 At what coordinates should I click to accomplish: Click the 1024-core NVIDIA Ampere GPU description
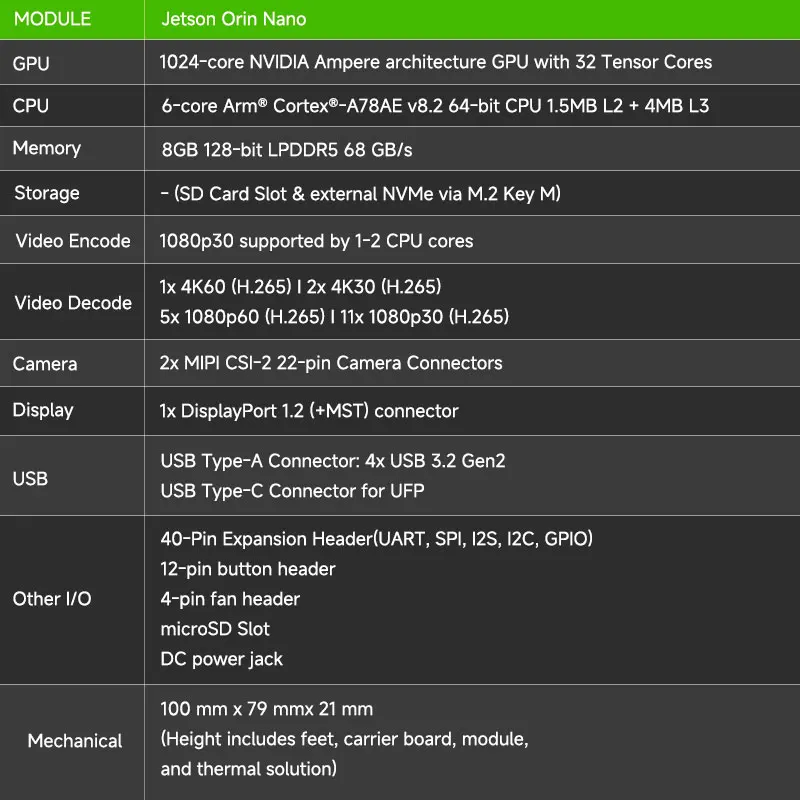436,62
